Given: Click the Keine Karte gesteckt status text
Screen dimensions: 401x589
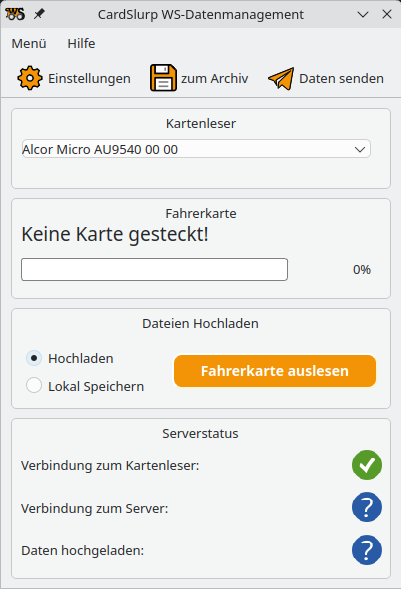Looking at the screenshot, I should pyautogui.click(x=115, y=234).
